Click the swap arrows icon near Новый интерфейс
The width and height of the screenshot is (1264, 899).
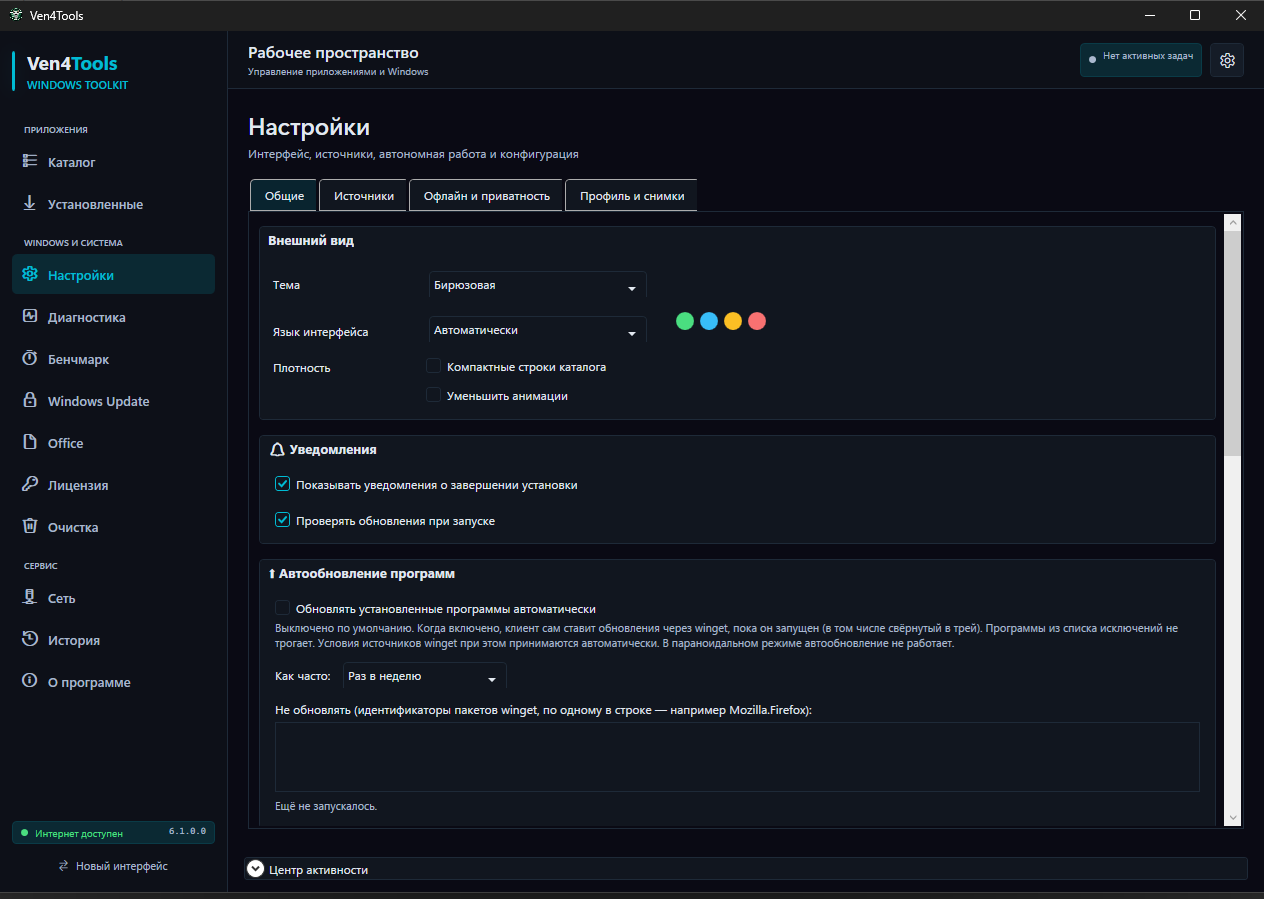[x=64, y=866]
